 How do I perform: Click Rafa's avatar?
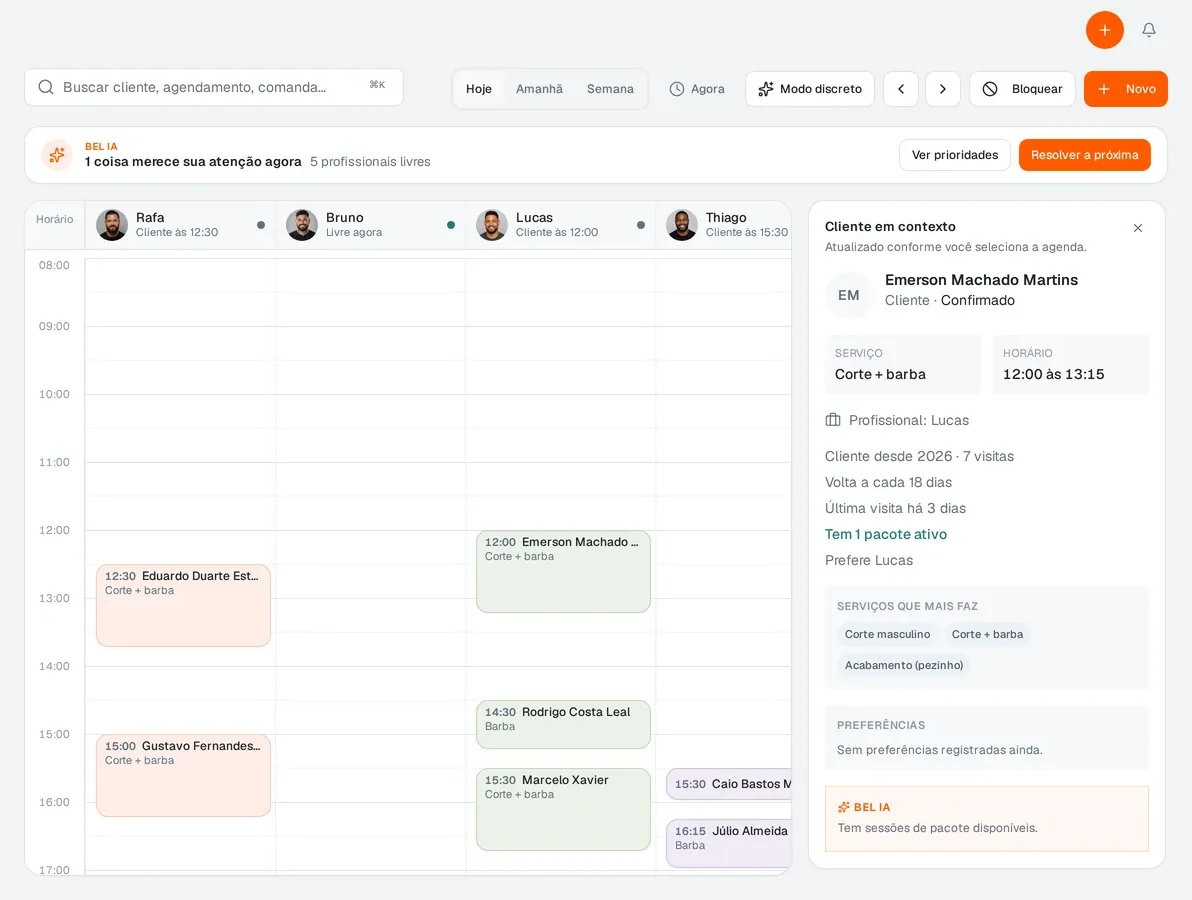pyautogui.click(x=112, y=225)
